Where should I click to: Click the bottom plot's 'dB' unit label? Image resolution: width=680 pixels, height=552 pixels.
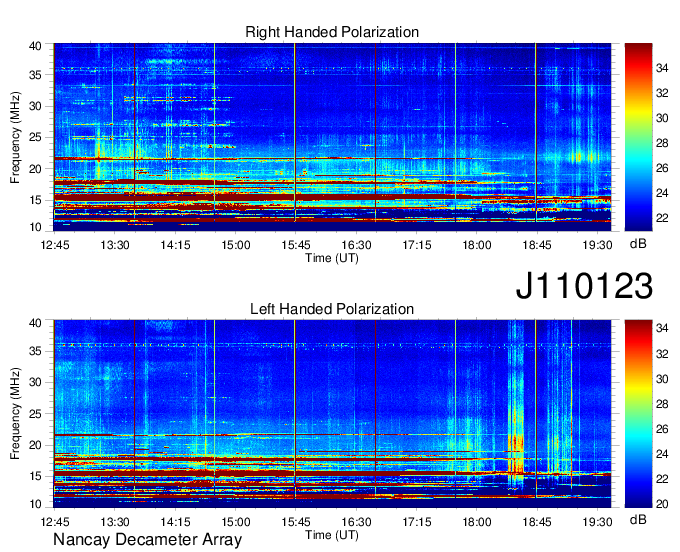pos(638,519)
